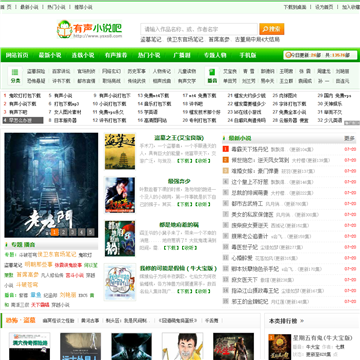
Task: Open the 广播剧 navigation tab
Action: coord(182,55)
